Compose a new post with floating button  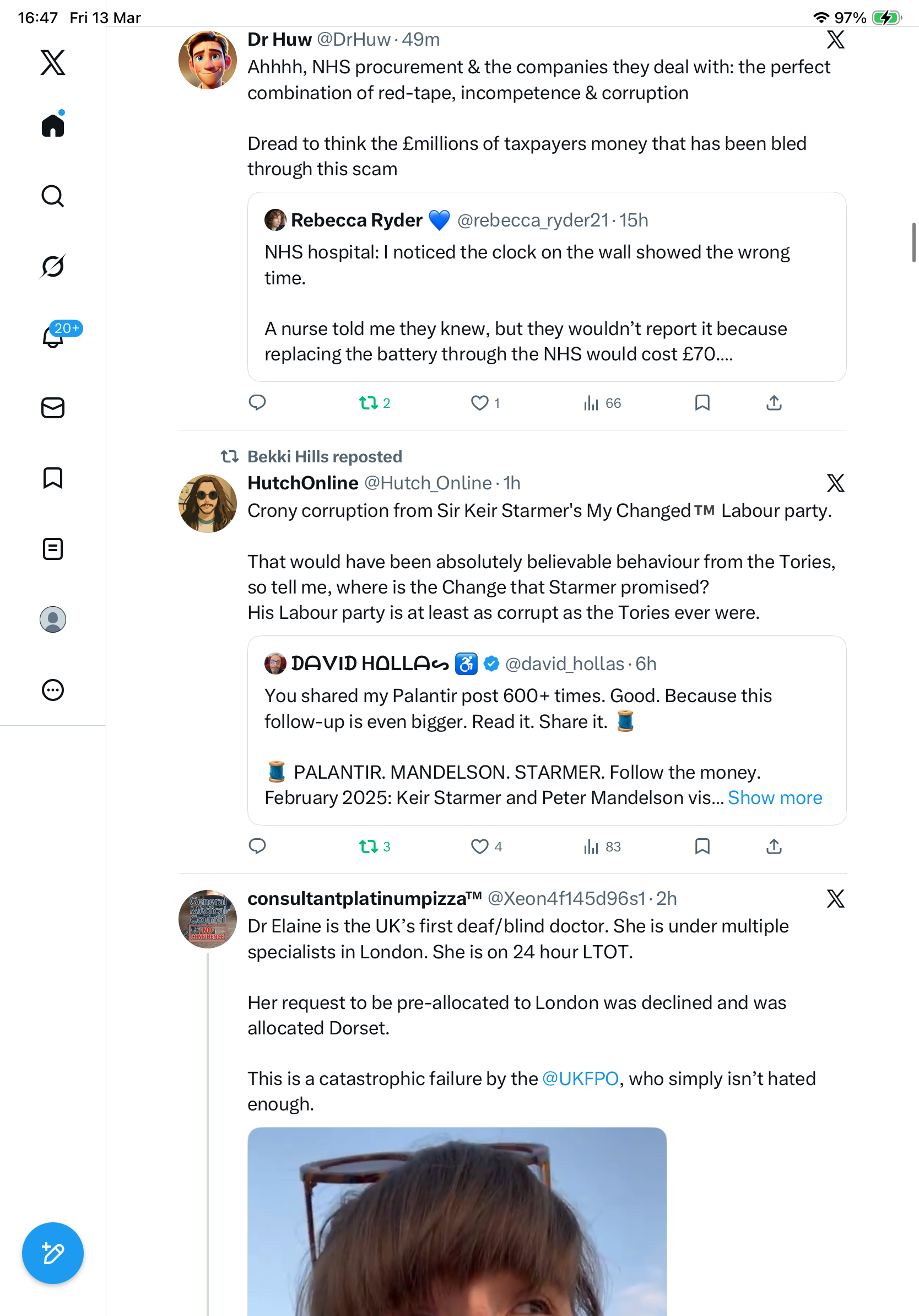(53, 1253)
